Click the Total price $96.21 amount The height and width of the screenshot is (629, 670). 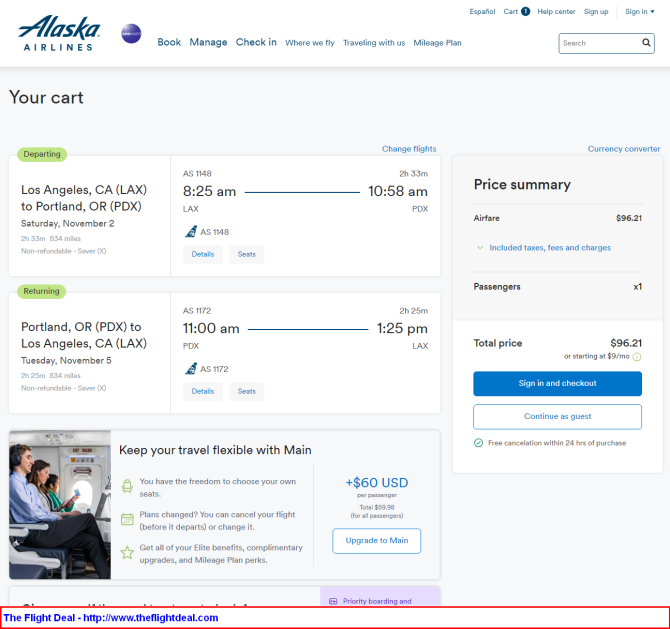[626, 343]
